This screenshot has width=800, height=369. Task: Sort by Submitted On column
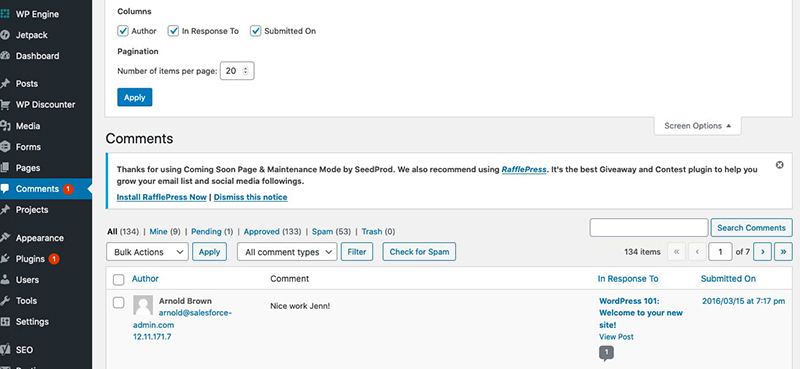[x=728, y=279]
